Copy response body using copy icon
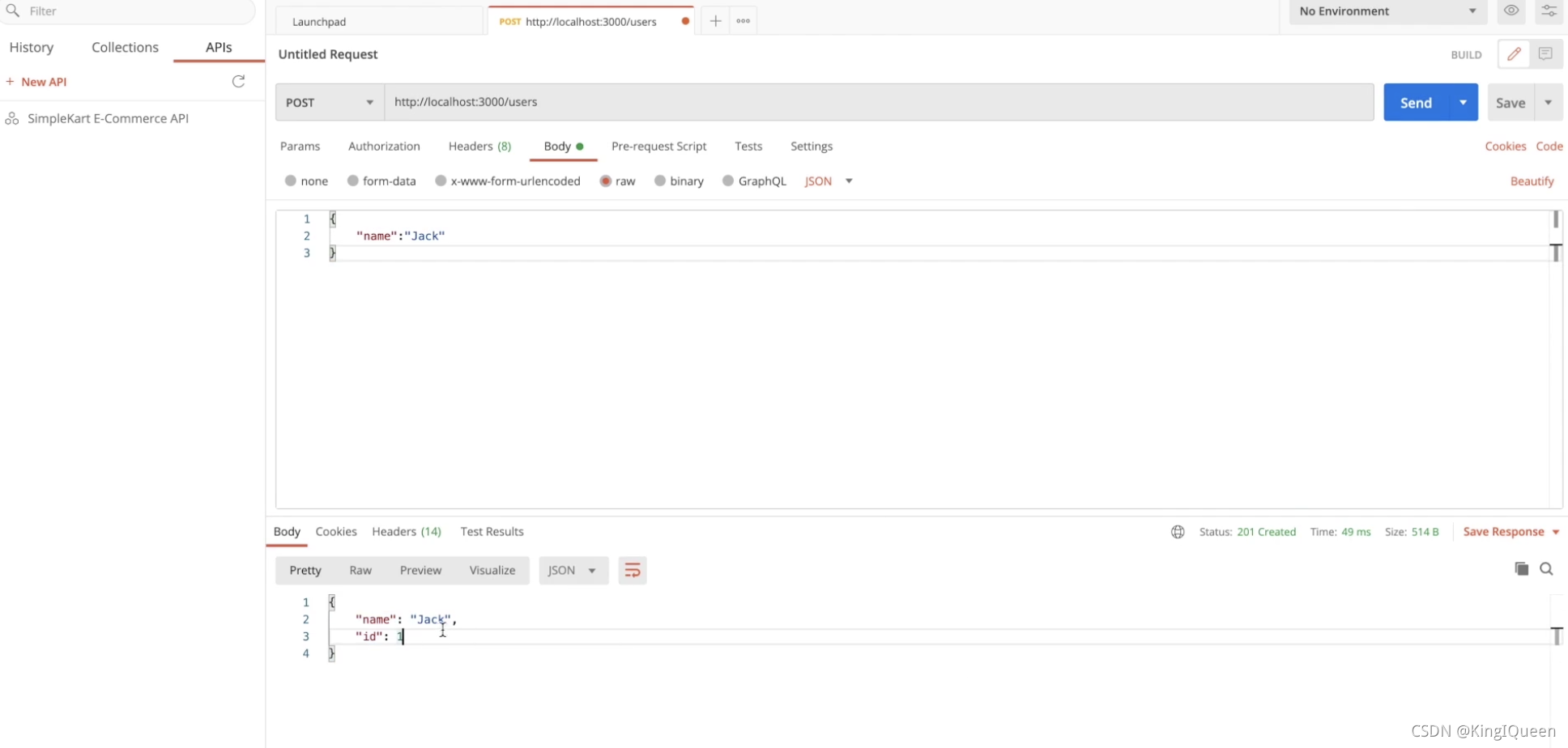This screenshot has width=1568, height=748. click(x=1520, y=569)
